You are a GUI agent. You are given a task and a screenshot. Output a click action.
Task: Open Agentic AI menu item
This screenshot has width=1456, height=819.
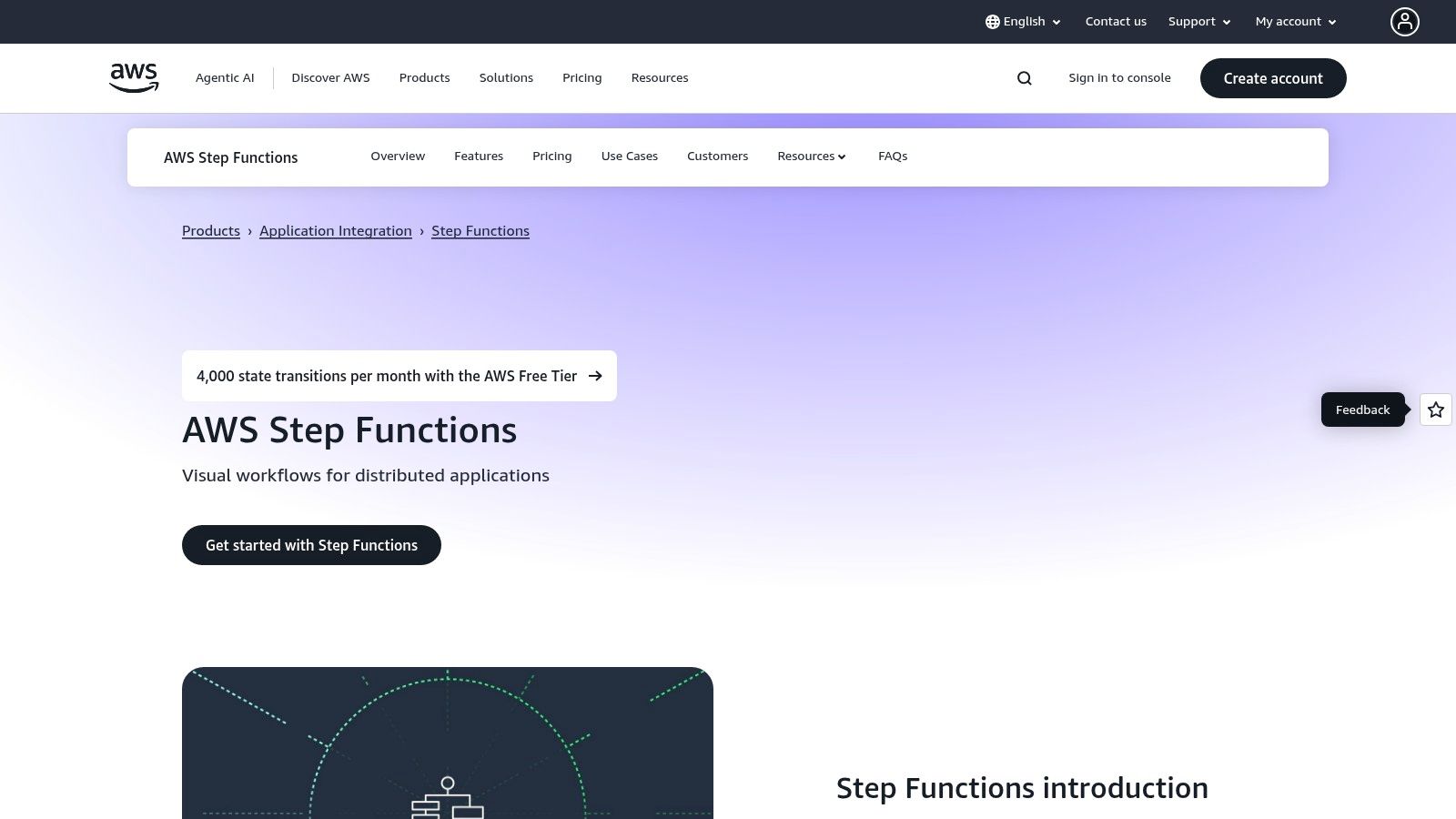point(225,78)
